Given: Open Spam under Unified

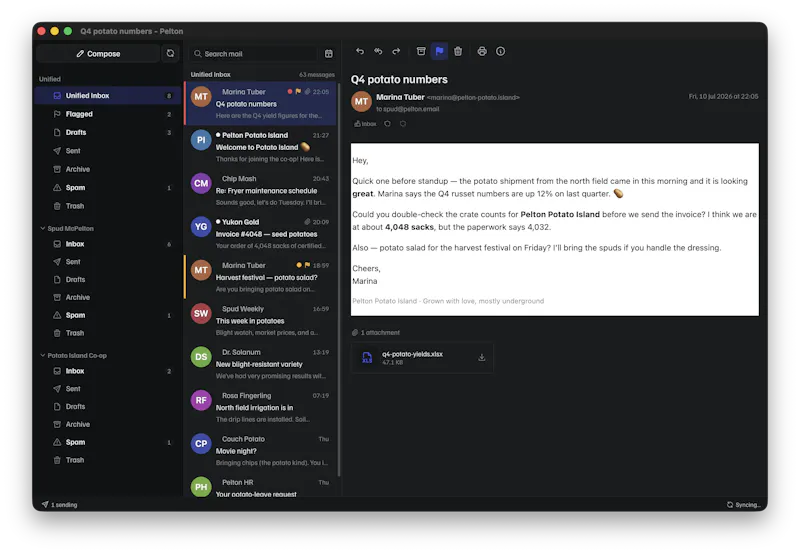Looking at the screenshot, I should click(x=107, y=187).
